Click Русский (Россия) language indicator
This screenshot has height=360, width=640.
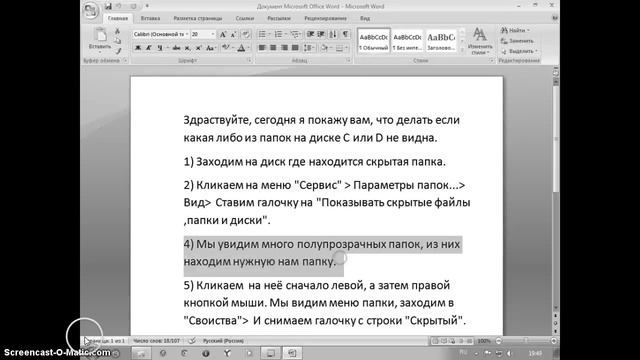point(223,341)
